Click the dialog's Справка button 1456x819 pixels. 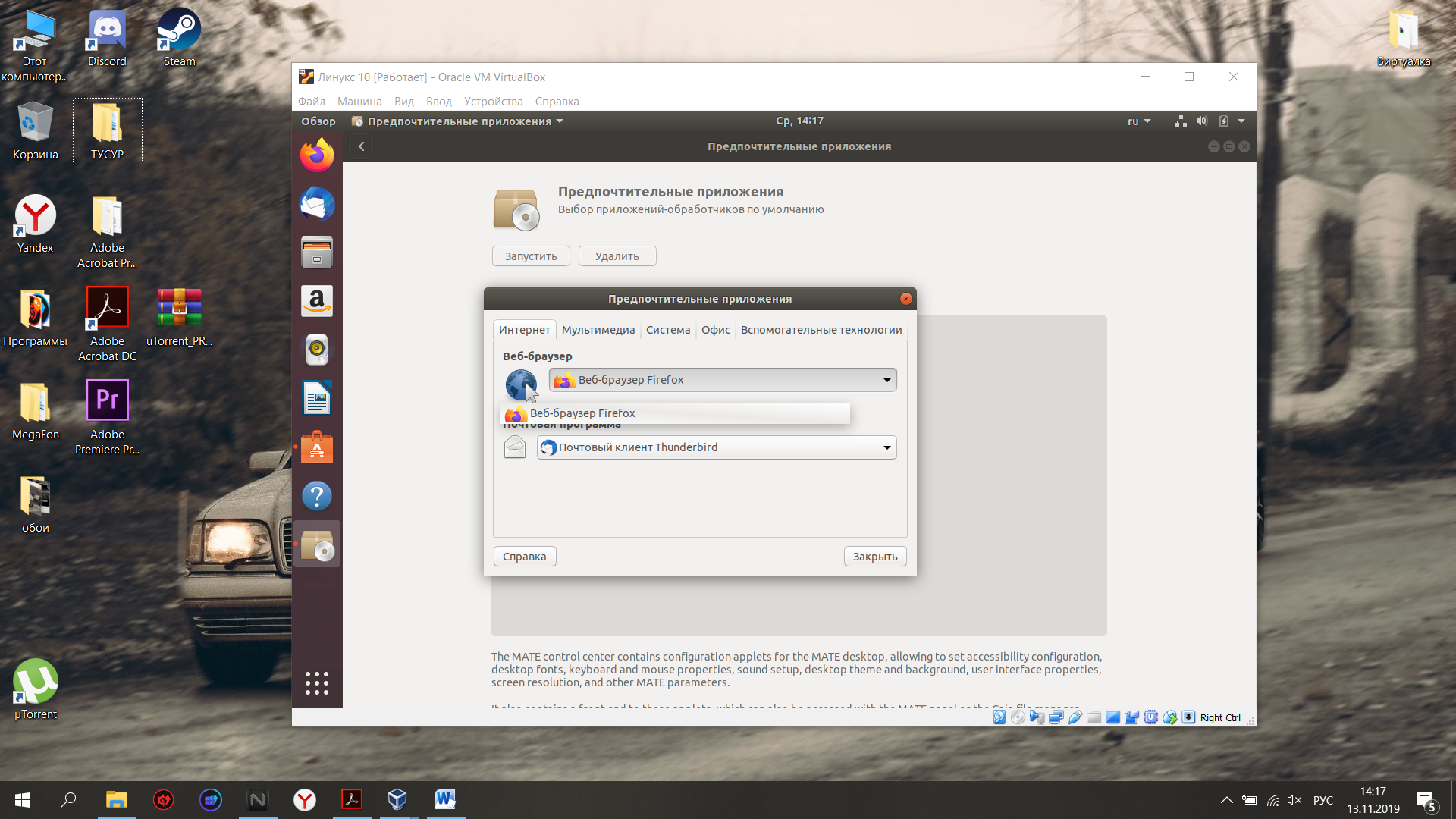pyautogui.click(x=525, y=557)
